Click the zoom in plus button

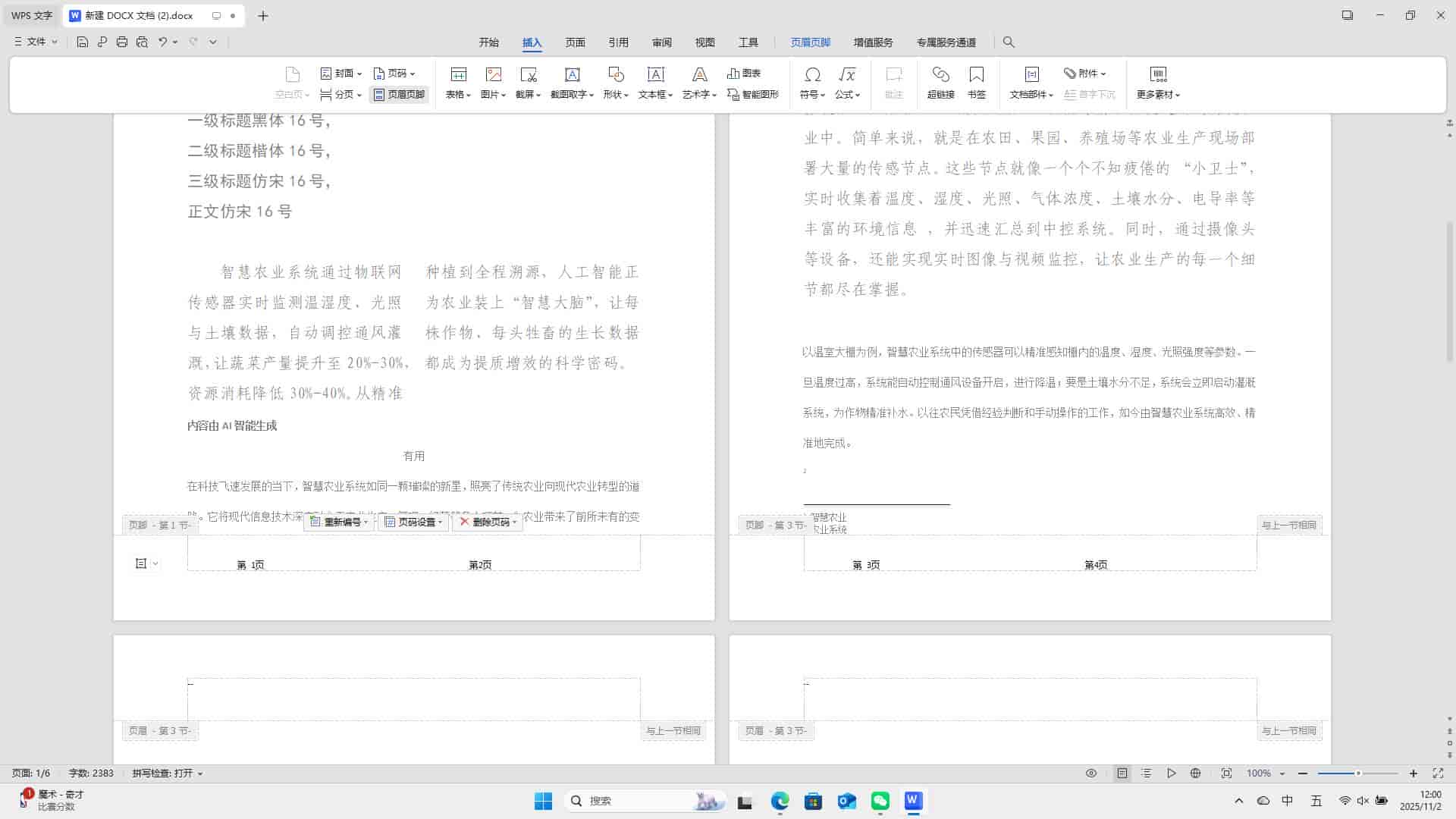[x=1414, y=773]
